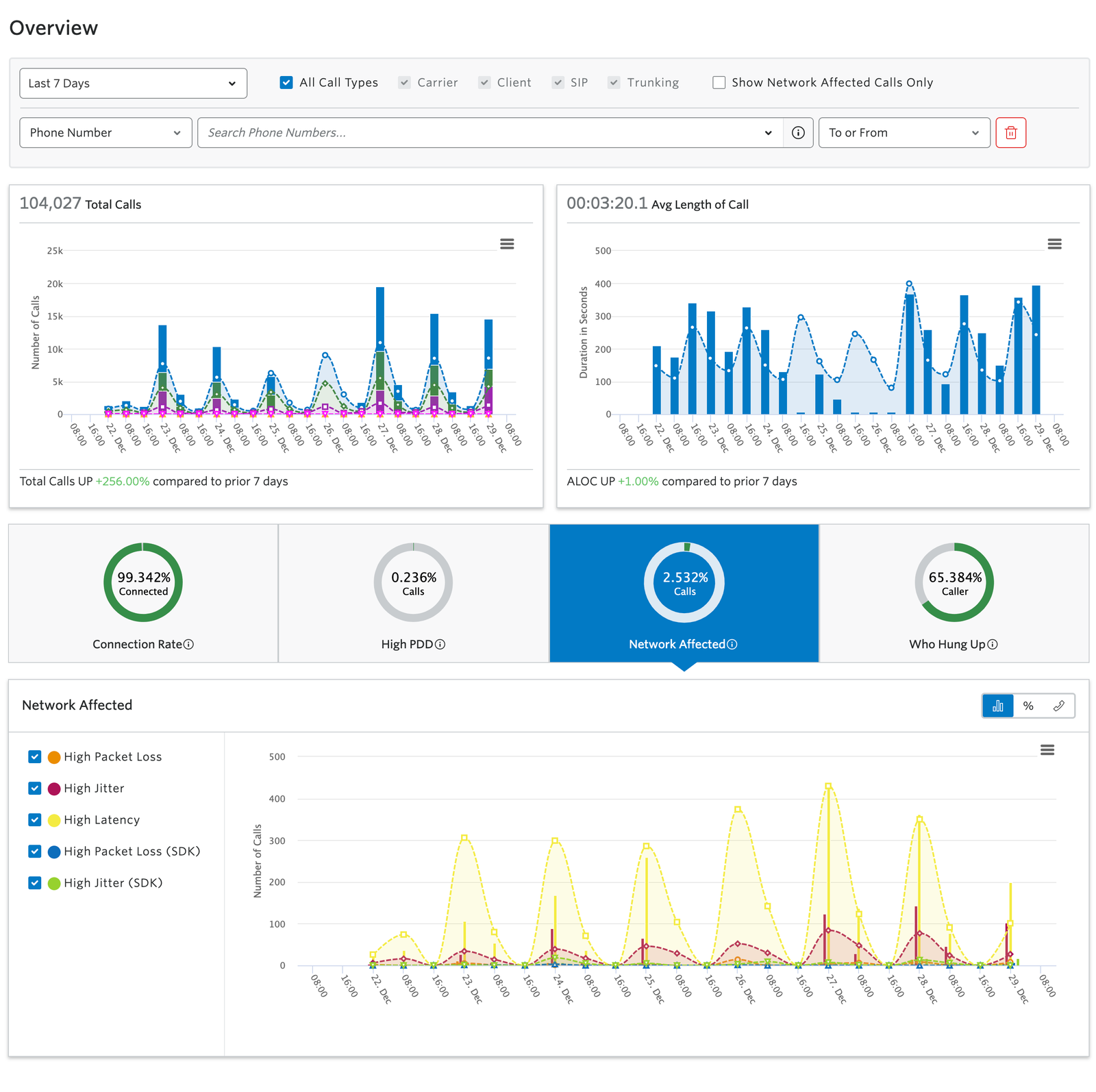Screen dimensions: 1096x1092
Task: Click the red trash icon to clear filters
Action: coord(1011,132)
